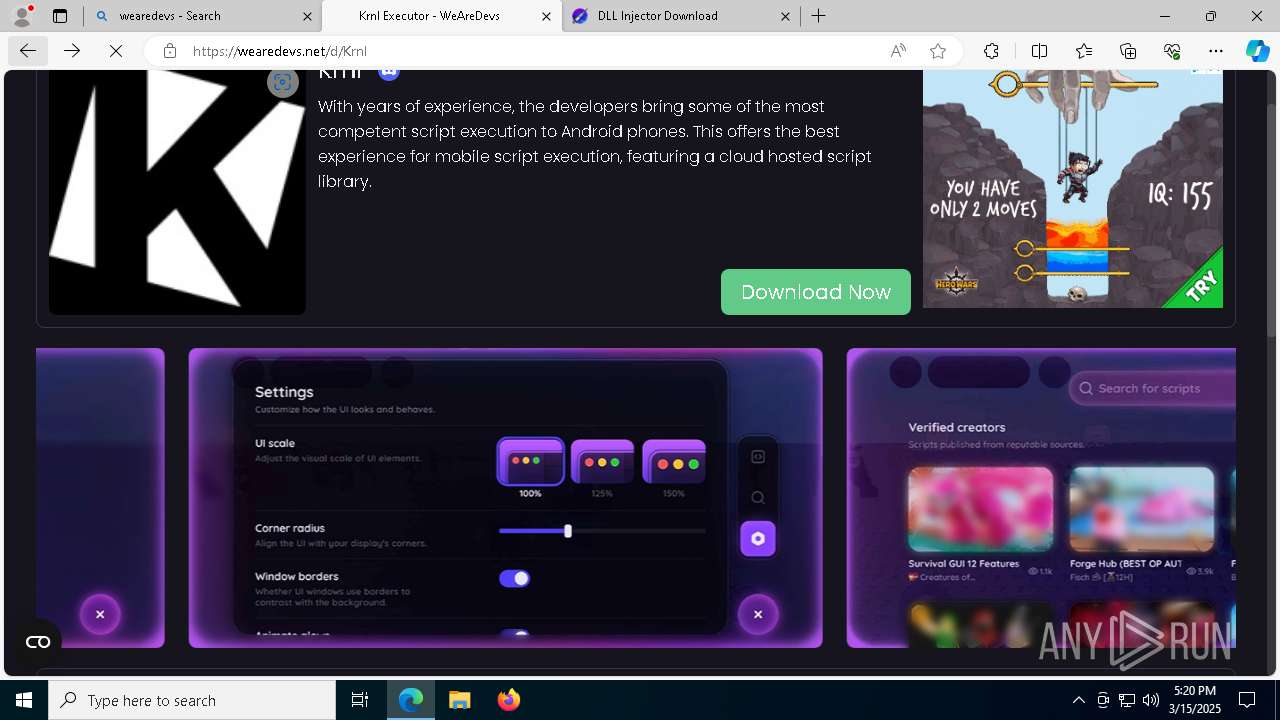Image resolution: width=1280 pixels, height=720 pixels.
Task: Open the Discord icon next to Krnl title
Action: (x=389, y=73)
